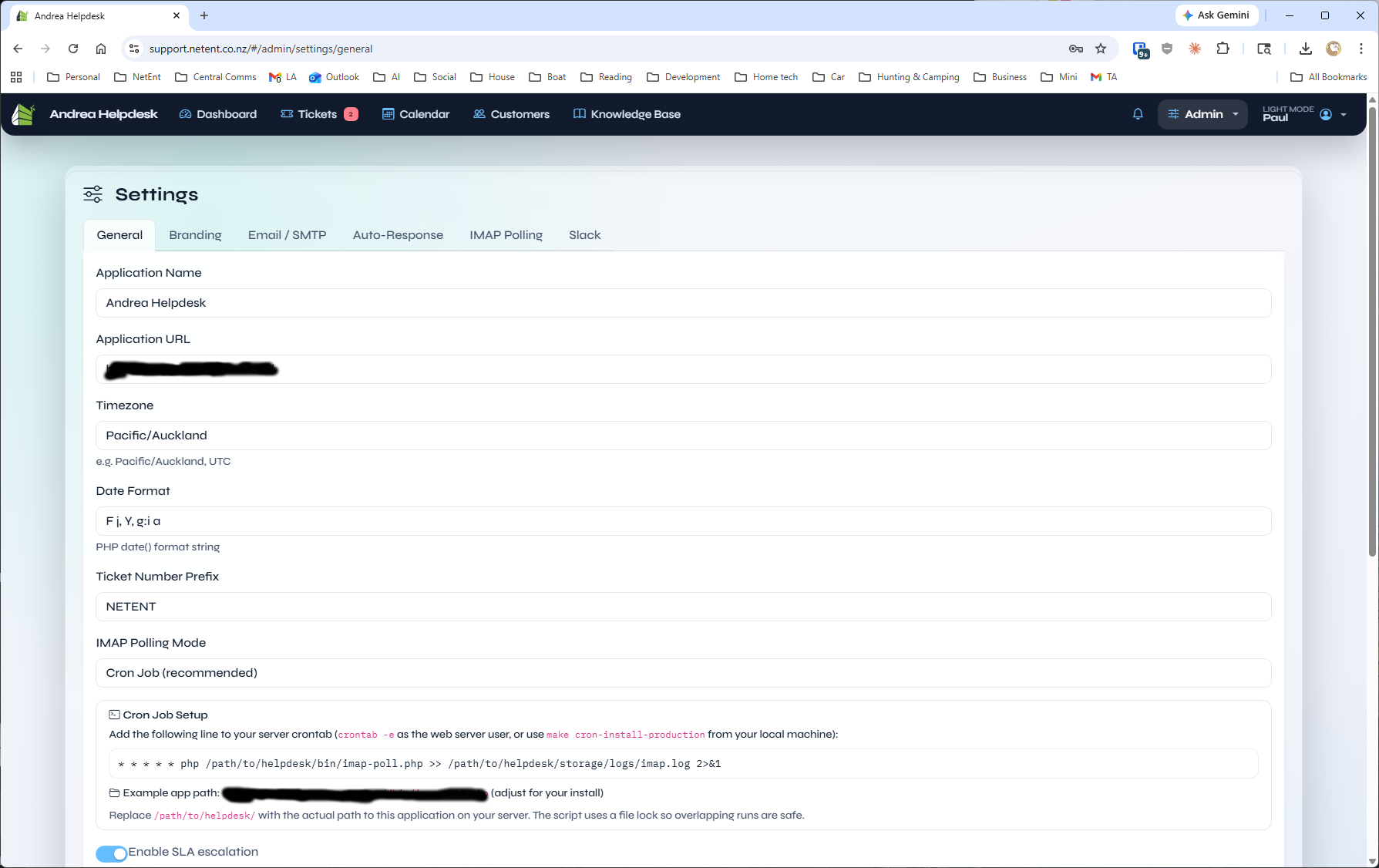This screenshot has height=868, width=1379.
Task: Click the notification bell icon
Action: coord(1138,113)
